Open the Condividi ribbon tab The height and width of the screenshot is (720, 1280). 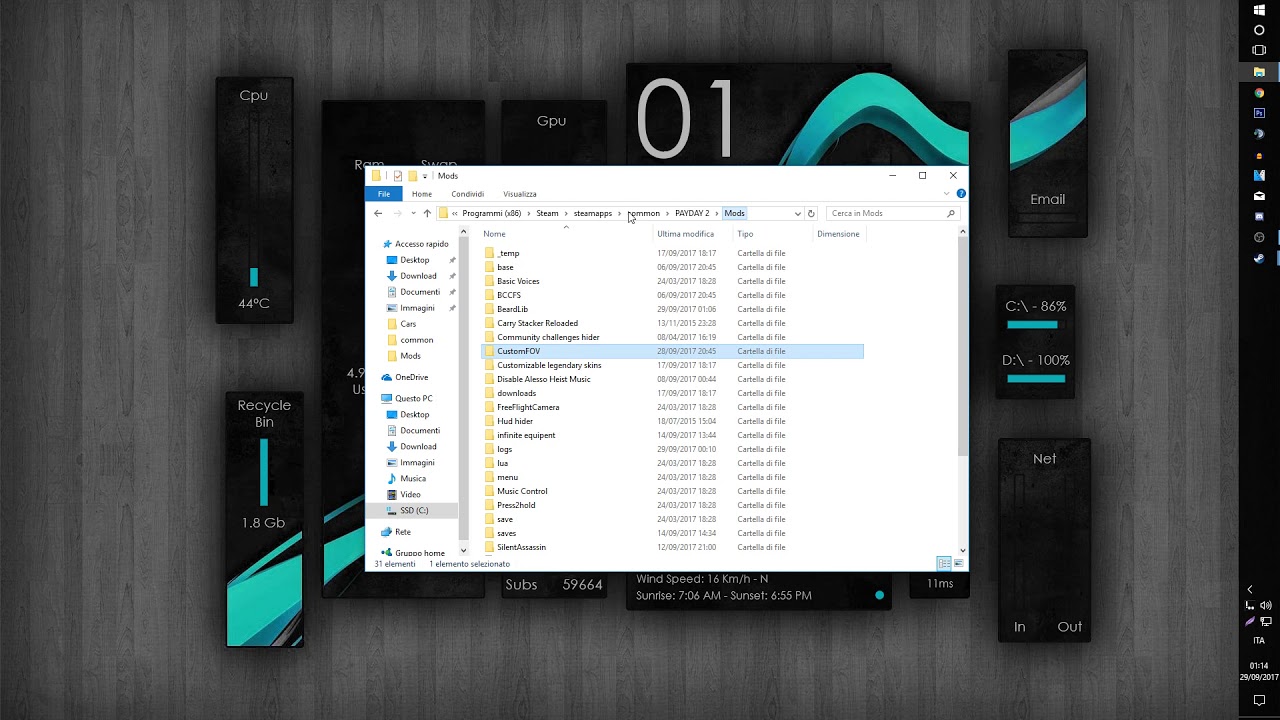[467, 194]
